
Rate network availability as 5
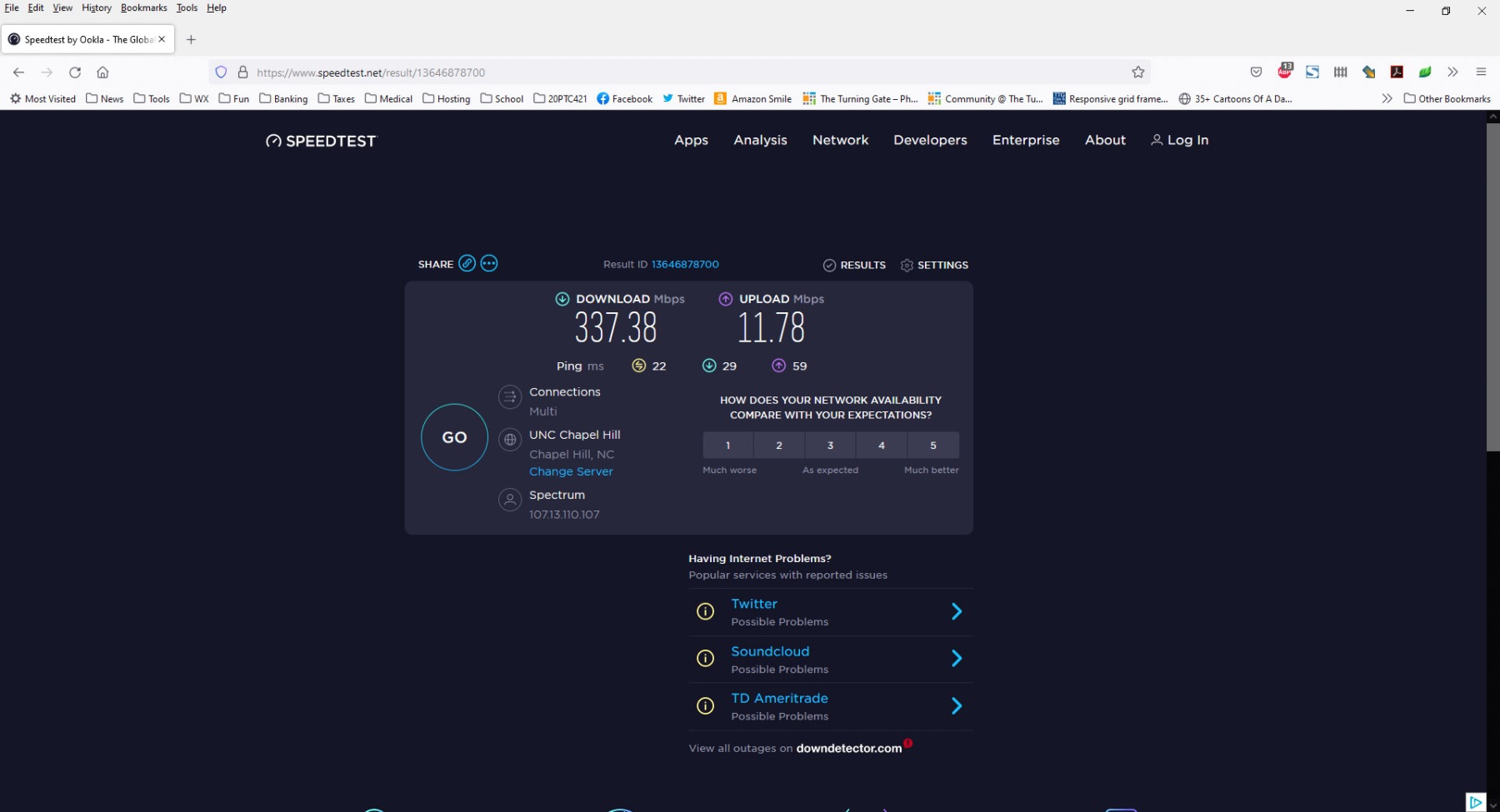click(933, 446)
